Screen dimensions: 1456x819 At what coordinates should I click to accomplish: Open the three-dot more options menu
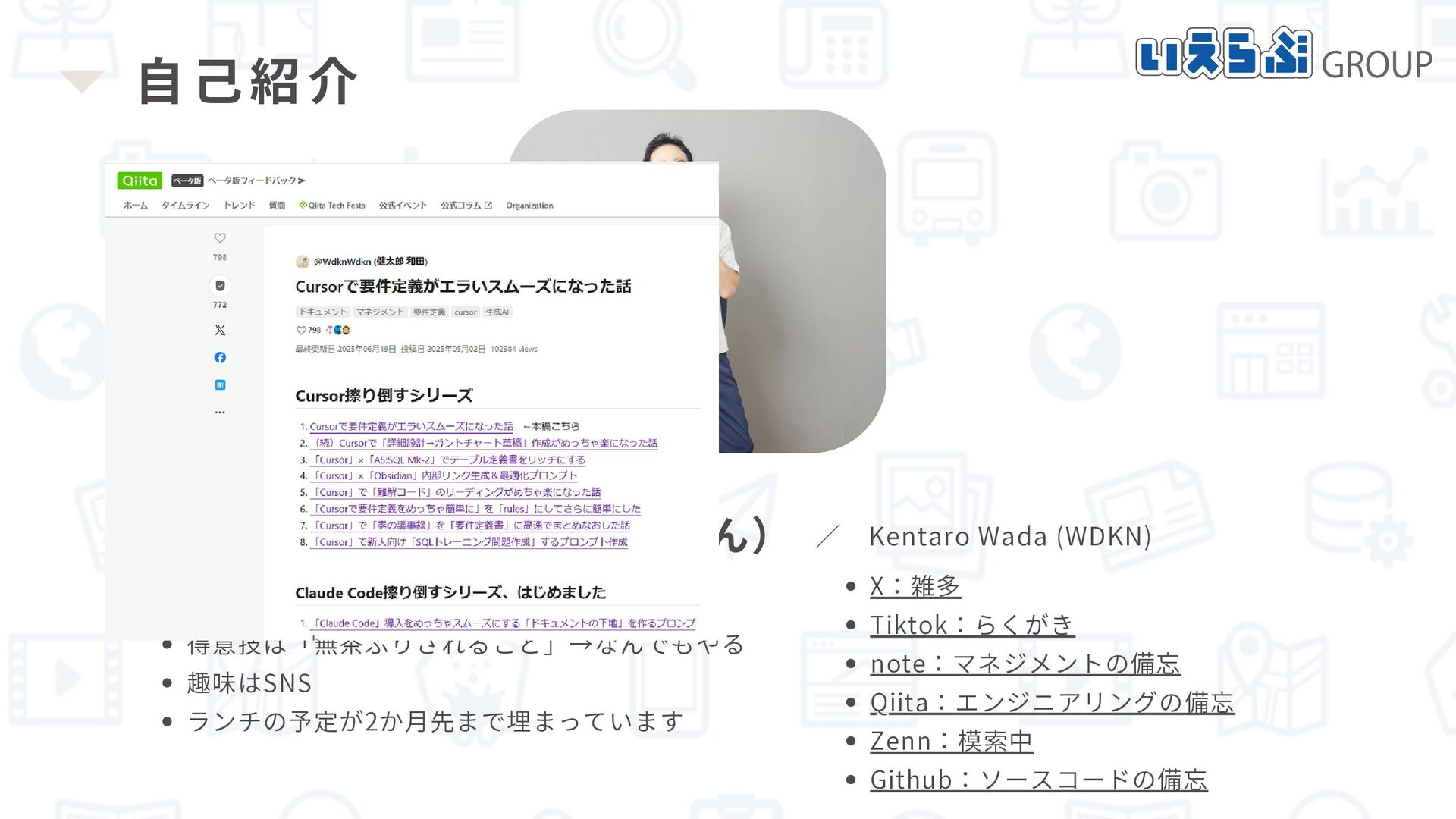[x=220, y=413]
